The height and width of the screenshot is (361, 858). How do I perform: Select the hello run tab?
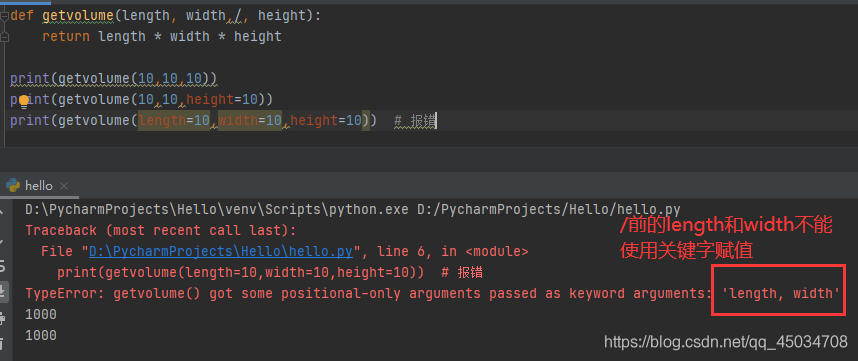pos(39,185)
